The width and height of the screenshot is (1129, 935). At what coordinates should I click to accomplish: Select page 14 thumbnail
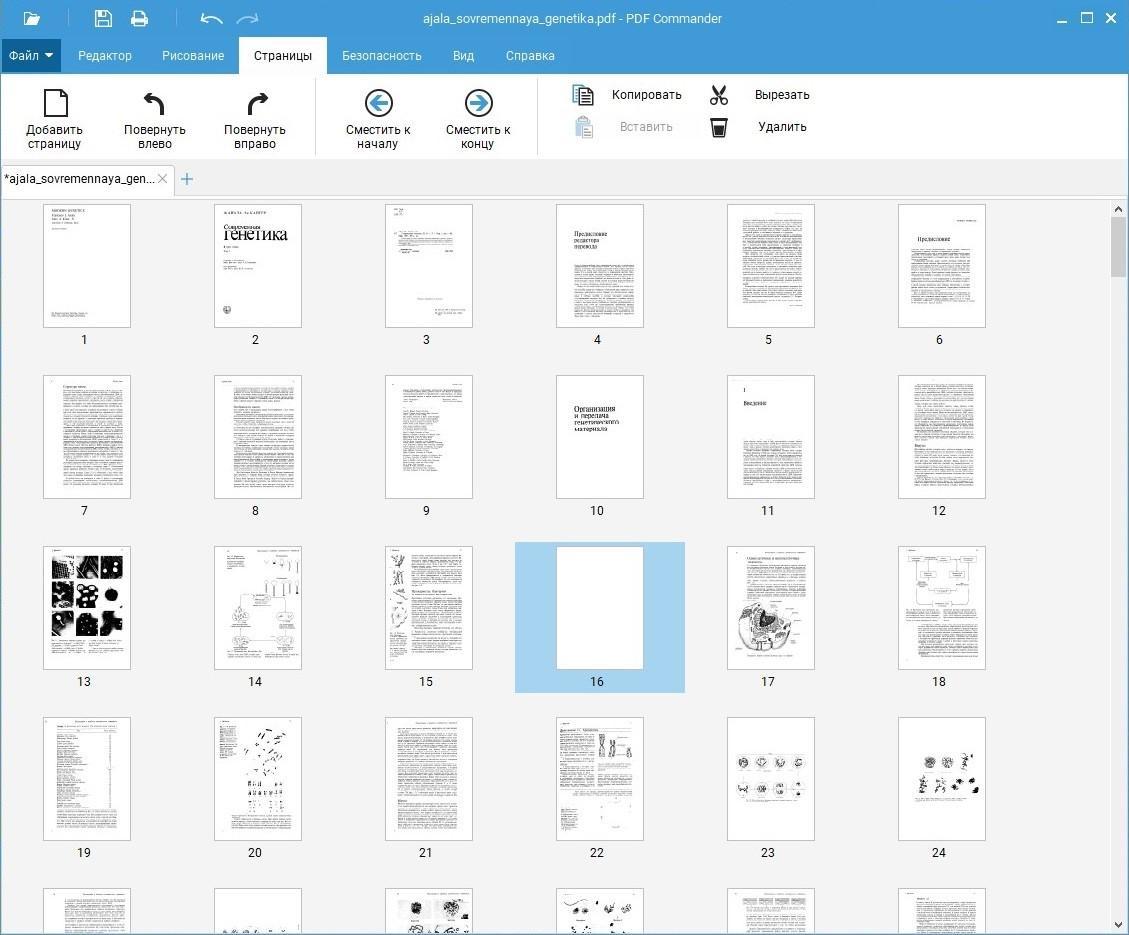pos(258,607)
